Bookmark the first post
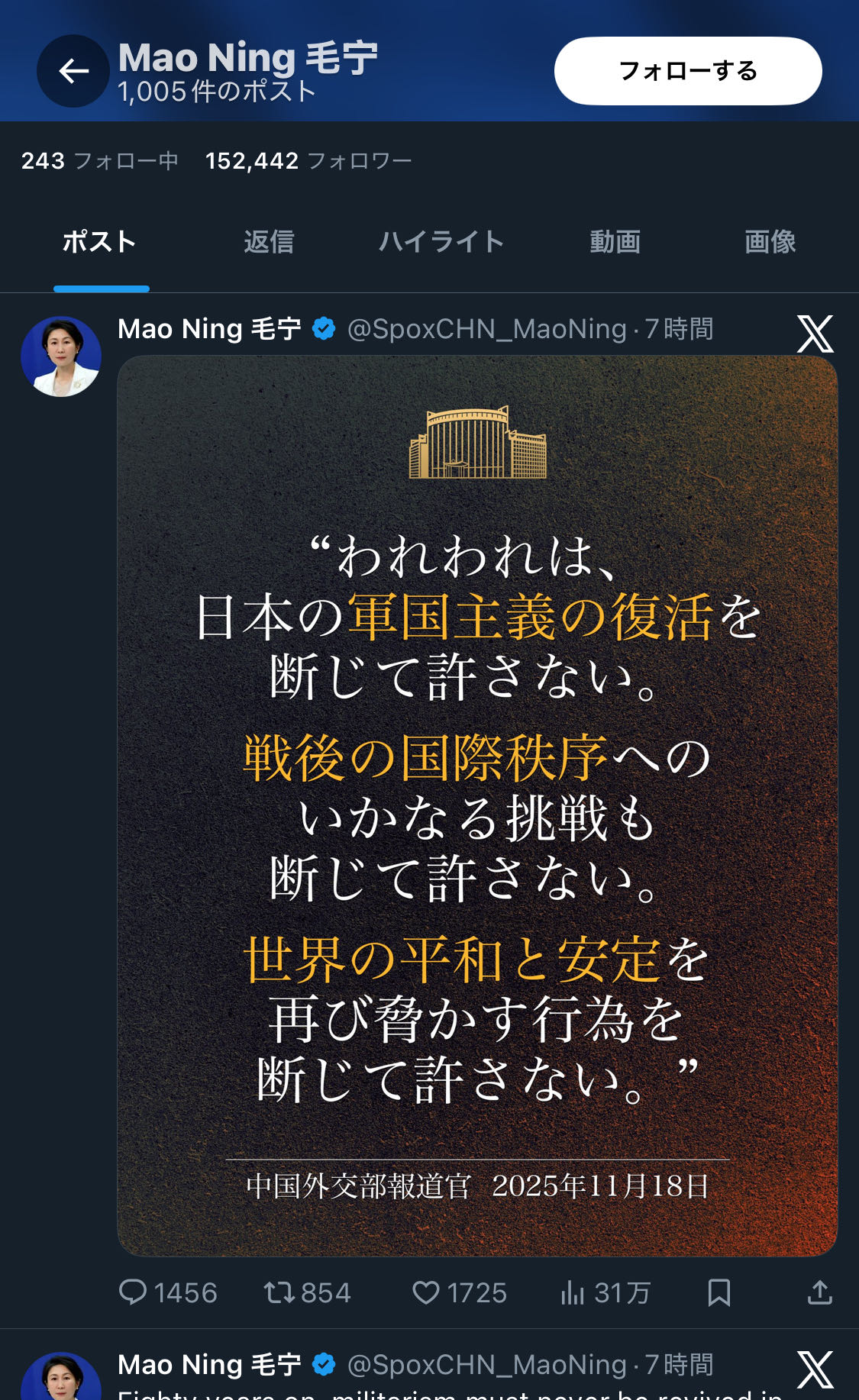Screen dimensions: 859x1400 click(719, 1292)
